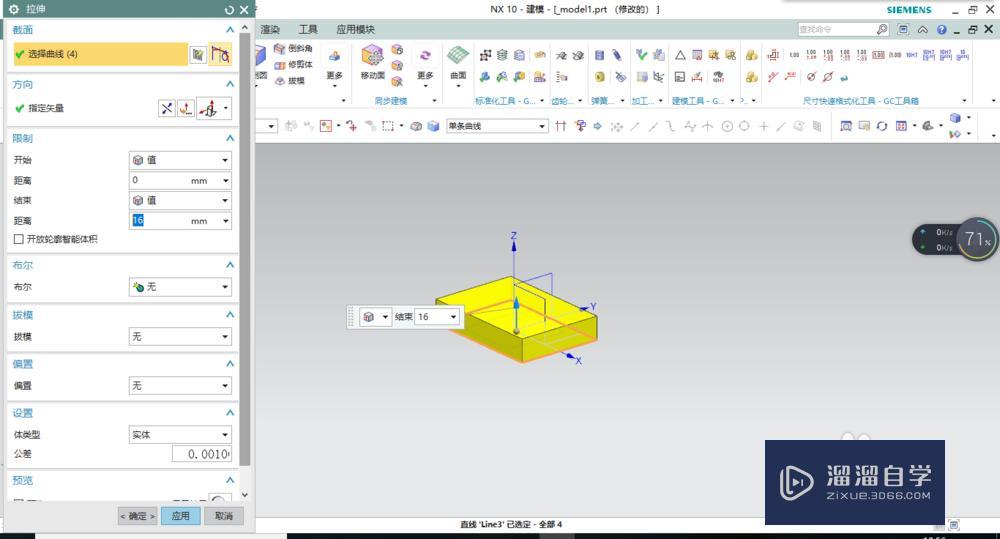Open 更多 under the feature tools

click(334, 66)
